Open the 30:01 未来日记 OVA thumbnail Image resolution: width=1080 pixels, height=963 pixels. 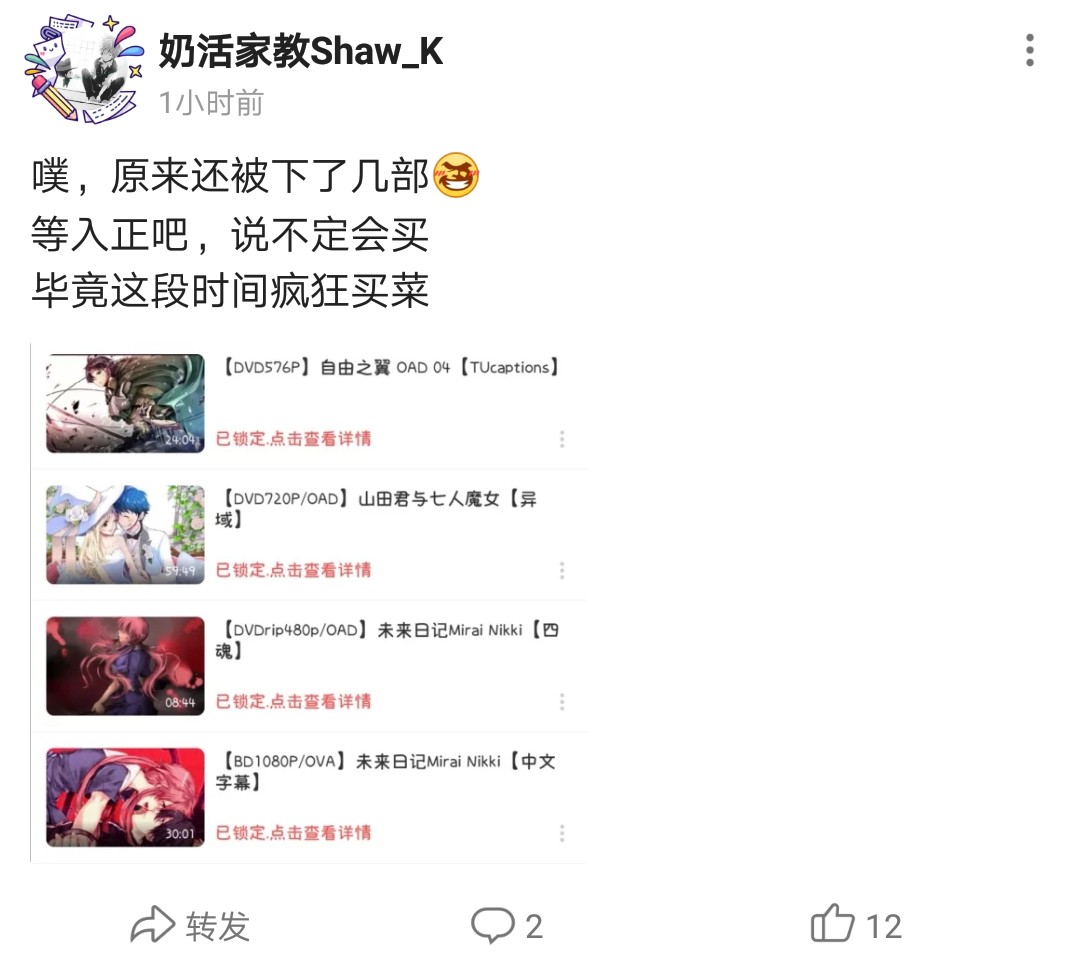click(x=125, y=798)
